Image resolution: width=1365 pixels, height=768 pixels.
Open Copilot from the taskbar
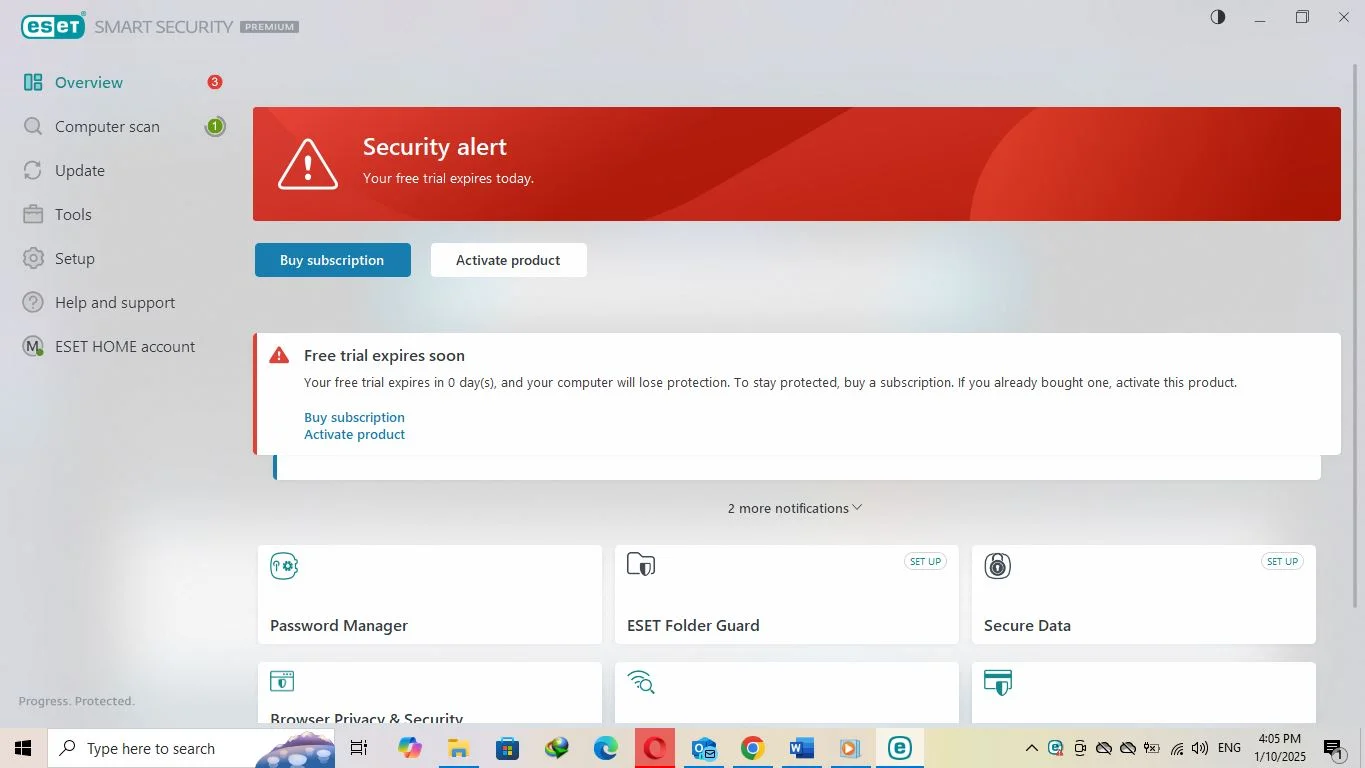[409, 748]
